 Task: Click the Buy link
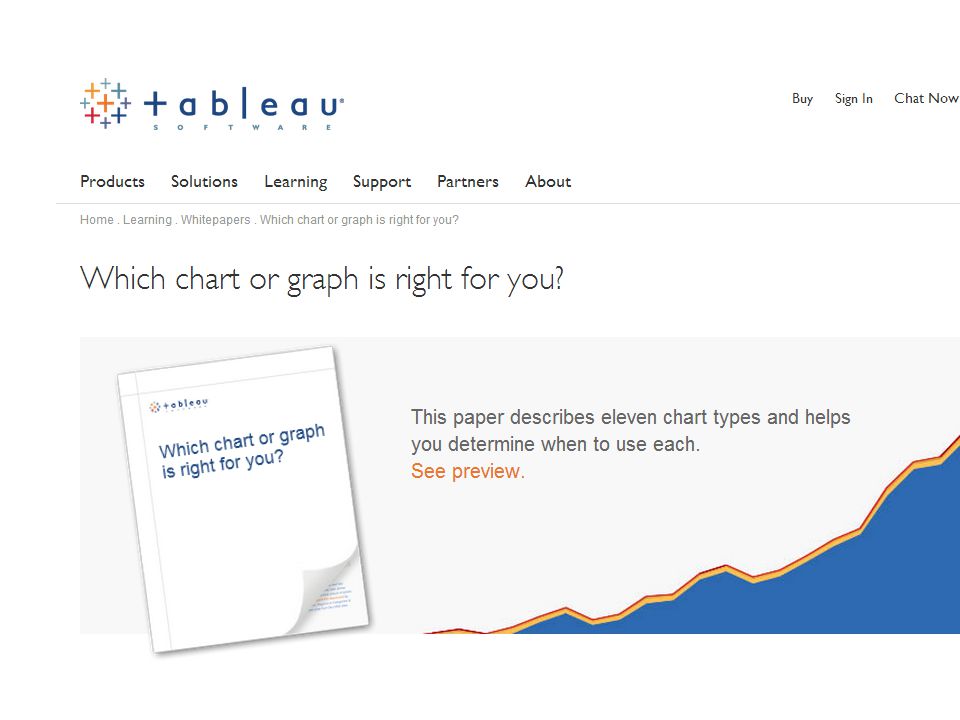[802, 99]
